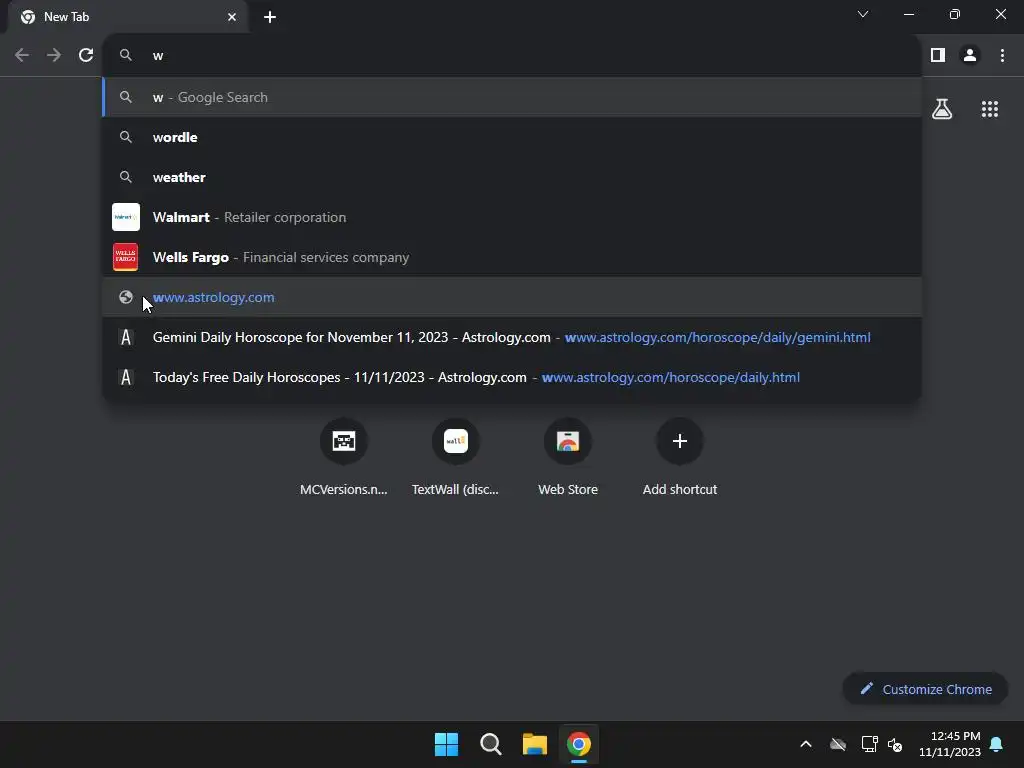This screenshot has width=1024, height=768.
Task: Open File Explorer from the taskbar
Action: [x=534, y=744]
